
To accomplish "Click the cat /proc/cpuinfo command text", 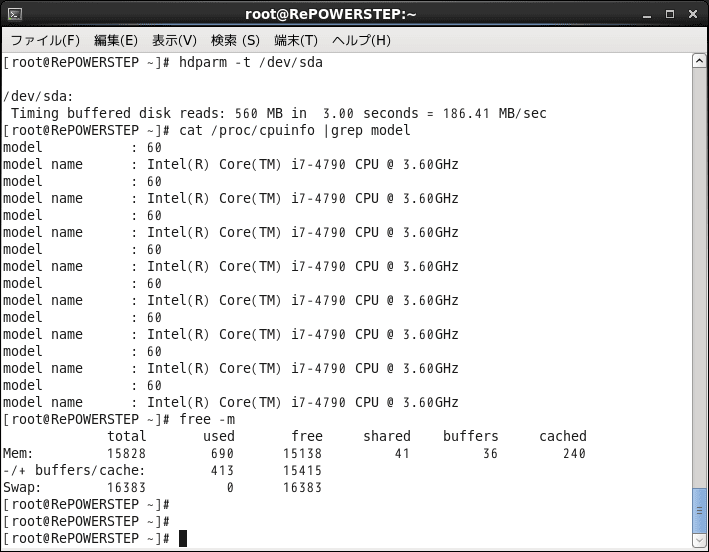I will [295, 131].
